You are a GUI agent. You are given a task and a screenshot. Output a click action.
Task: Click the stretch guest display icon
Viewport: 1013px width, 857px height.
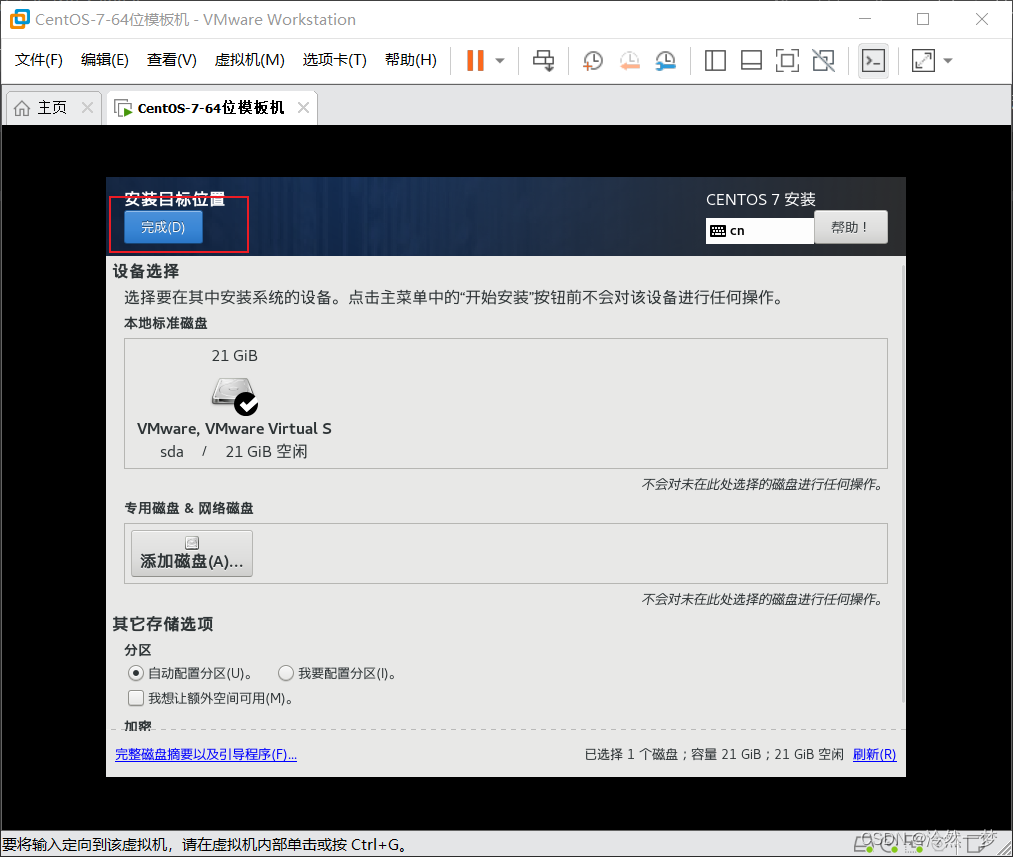tap(923, 61)
